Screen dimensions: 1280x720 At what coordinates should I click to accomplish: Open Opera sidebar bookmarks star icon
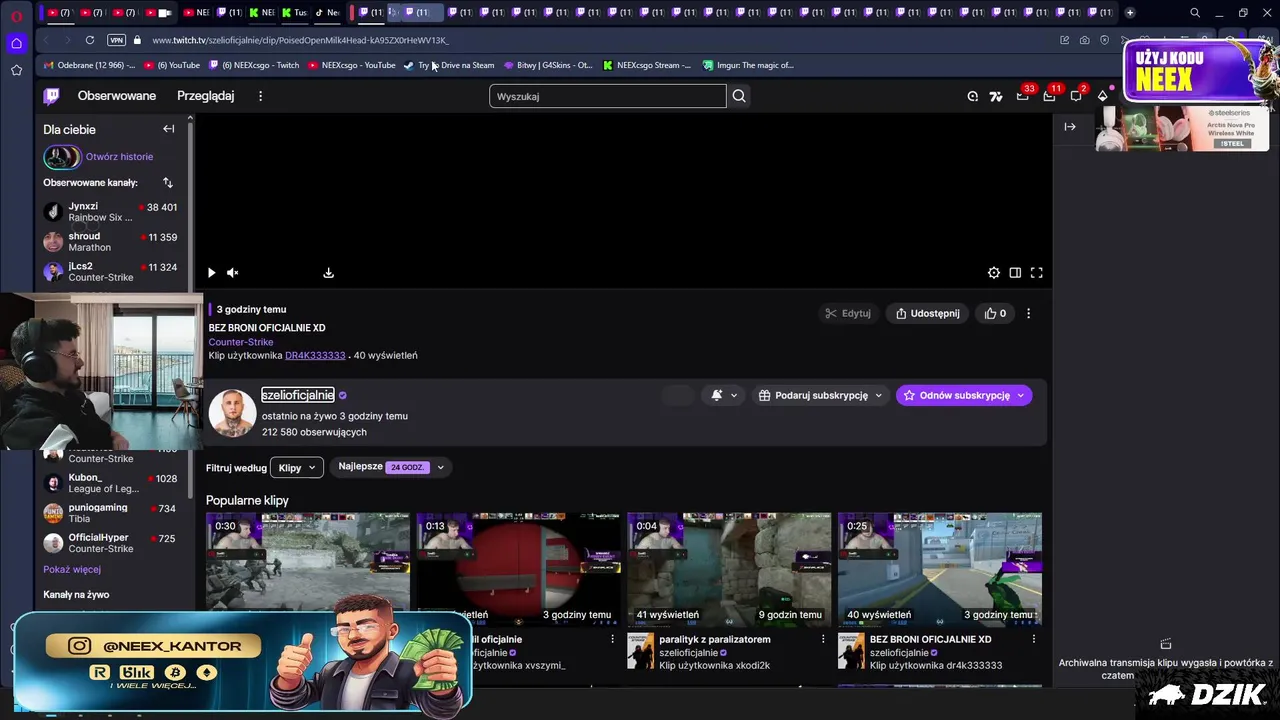tap(16, 70)
